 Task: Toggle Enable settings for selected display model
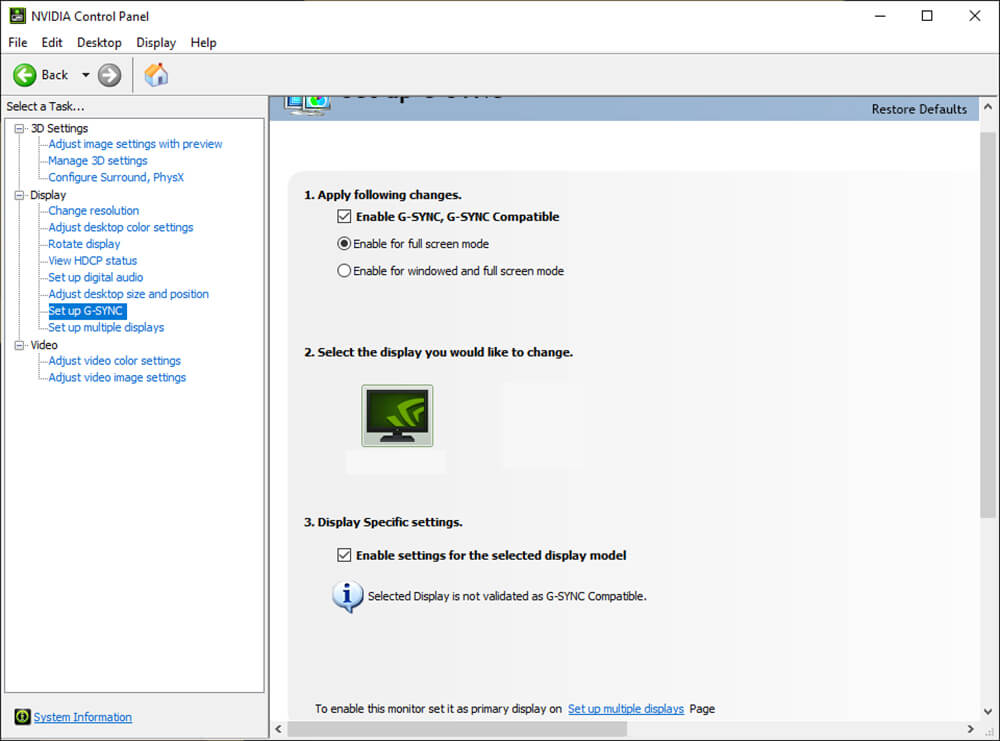click(344, 555)
